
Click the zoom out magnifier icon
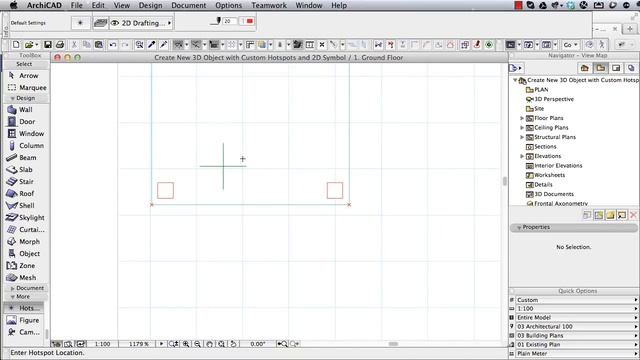[198, 344]
